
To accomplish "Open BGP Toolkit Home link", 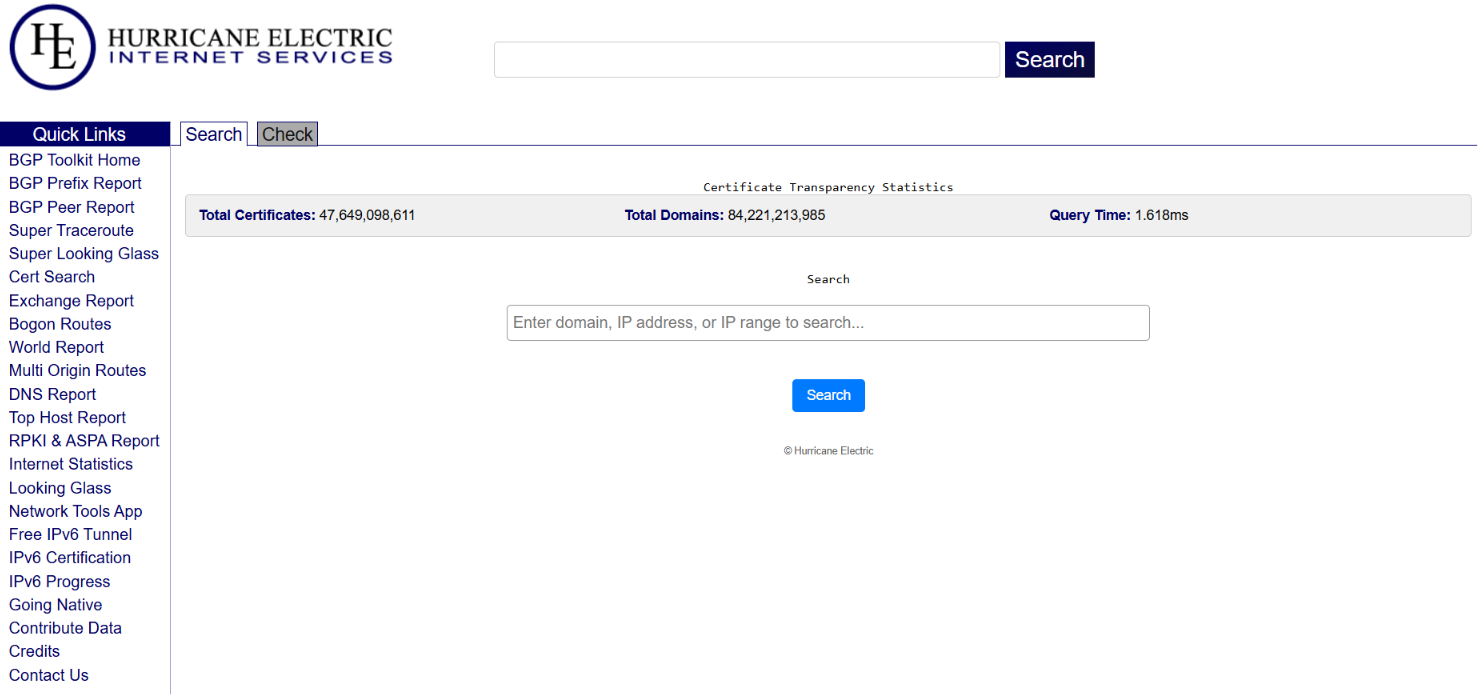I will pyautogui.click(x=74, y=160).
